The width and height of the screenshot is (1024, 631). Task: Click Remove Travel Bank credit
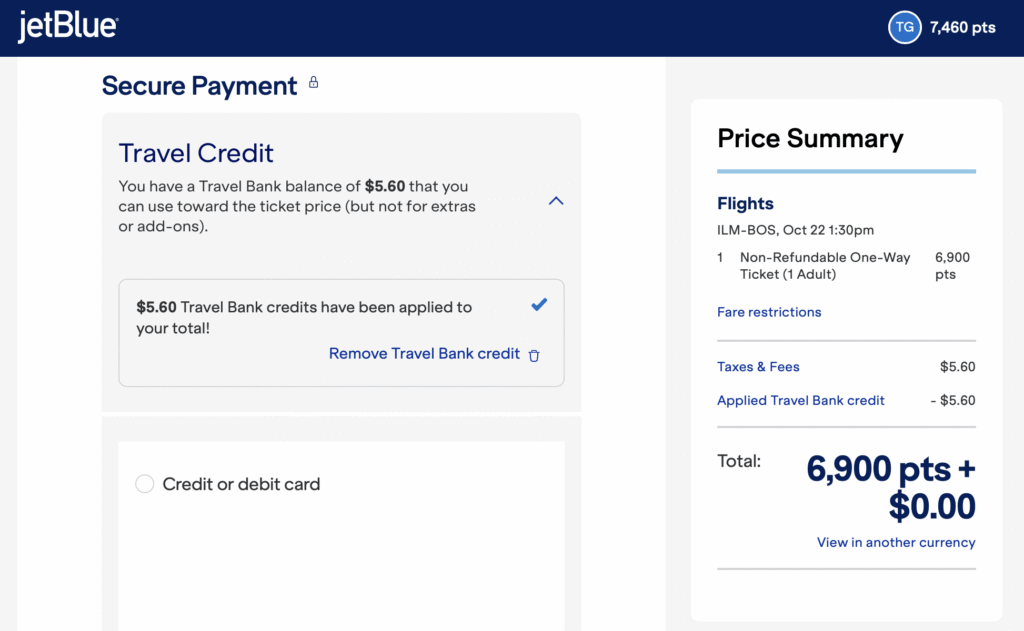click(424, 353)
